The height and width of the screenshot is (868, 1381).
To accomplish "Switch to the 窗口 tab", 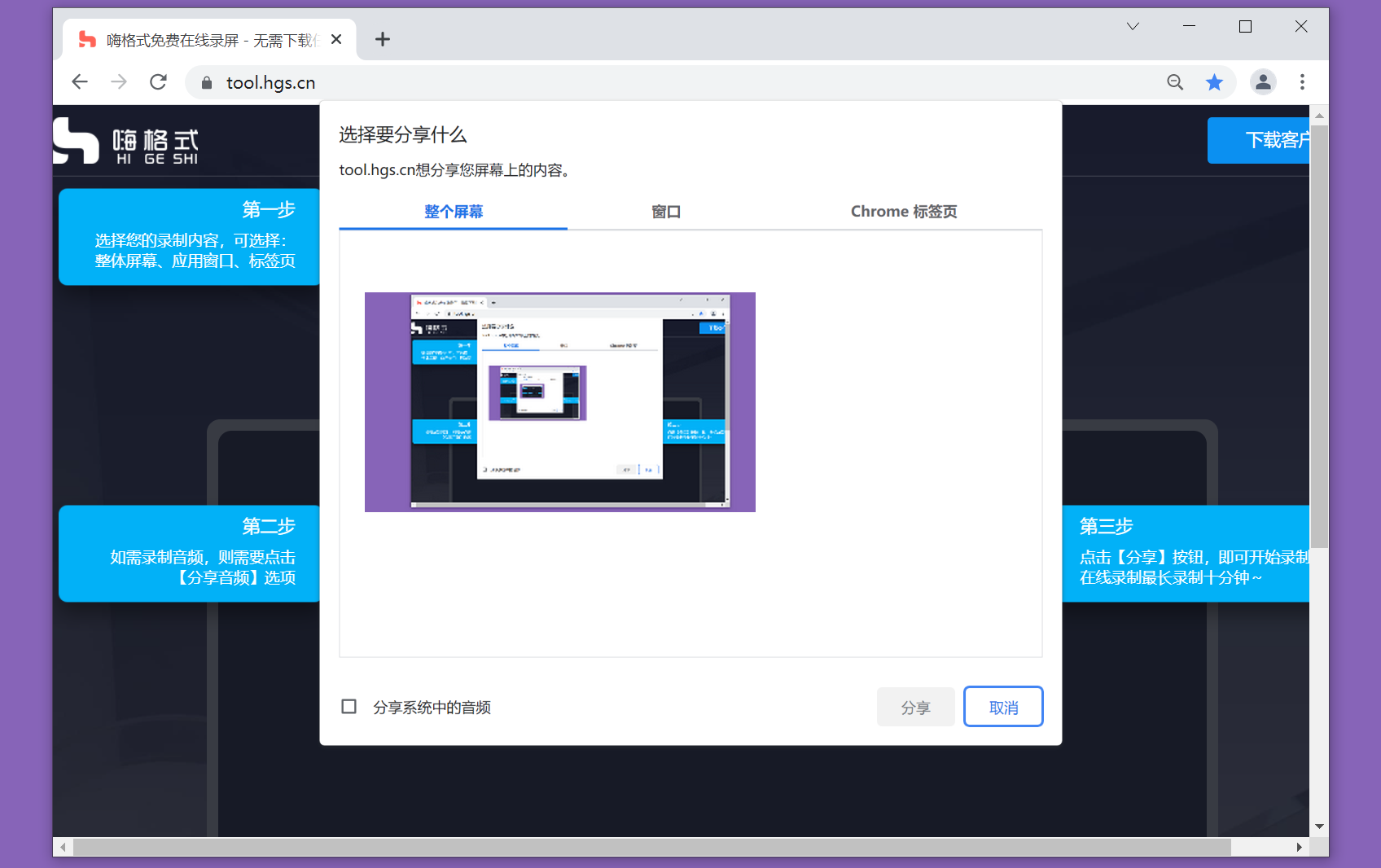I will click(x=666, y=211).
